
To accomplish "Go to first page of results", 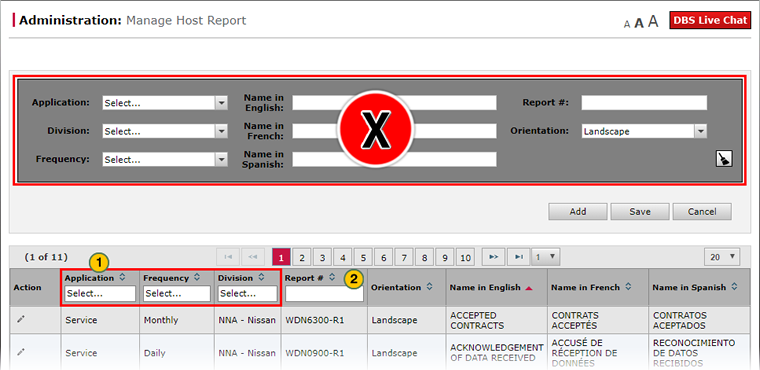I will tap(228, 257).
